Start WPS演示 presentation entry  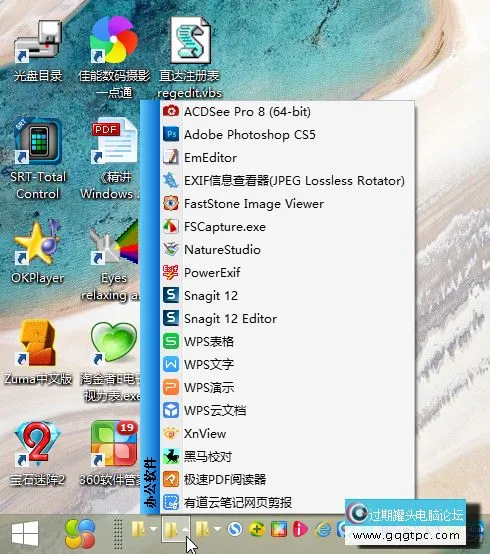(x=287, y=388)
